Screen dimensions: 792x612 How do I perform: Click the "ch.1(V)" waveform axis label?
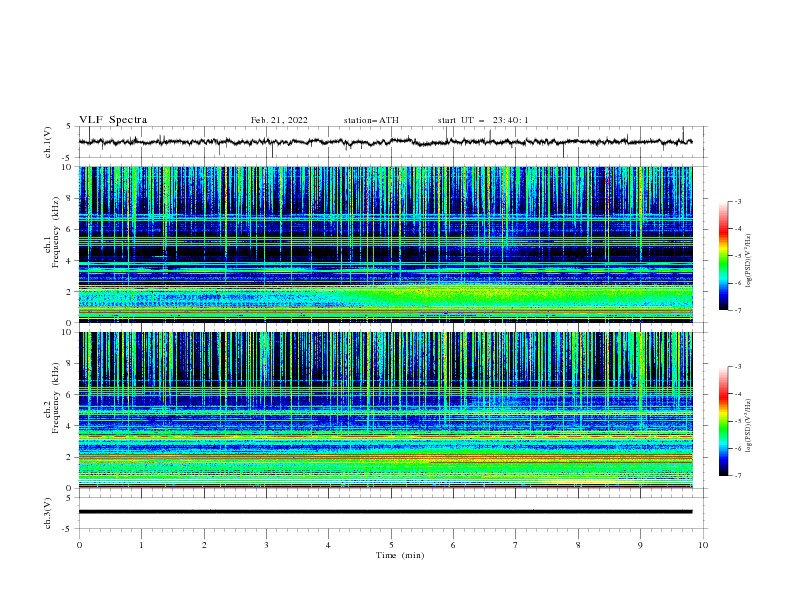click(47, 142)
